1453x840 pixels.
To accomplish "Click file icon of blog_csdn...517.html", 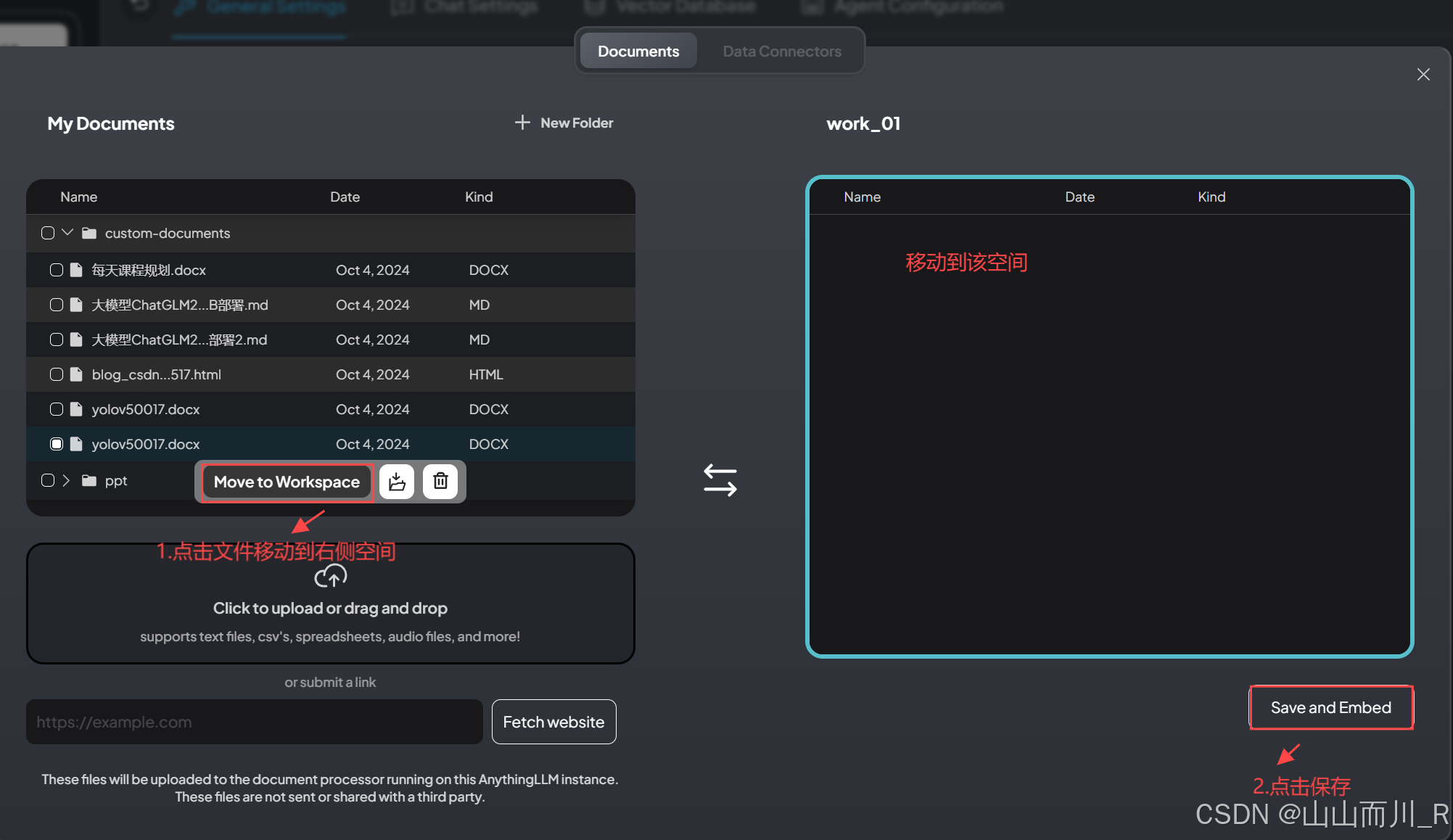I will pos(76,374).
